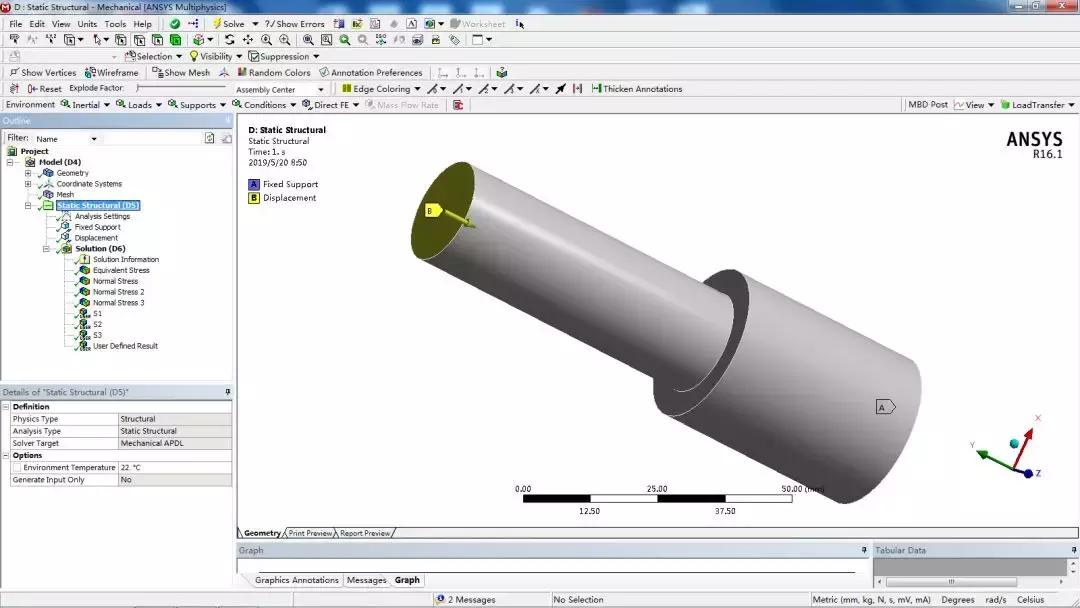Open the Supports dropdown
1080x608 pixels.
(197, 105)
